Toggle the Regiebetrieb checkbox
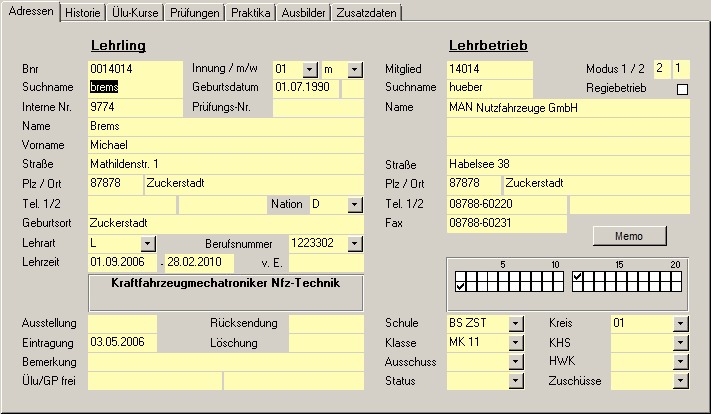Viewport: 711px width, 414px height. pos(683,89)
